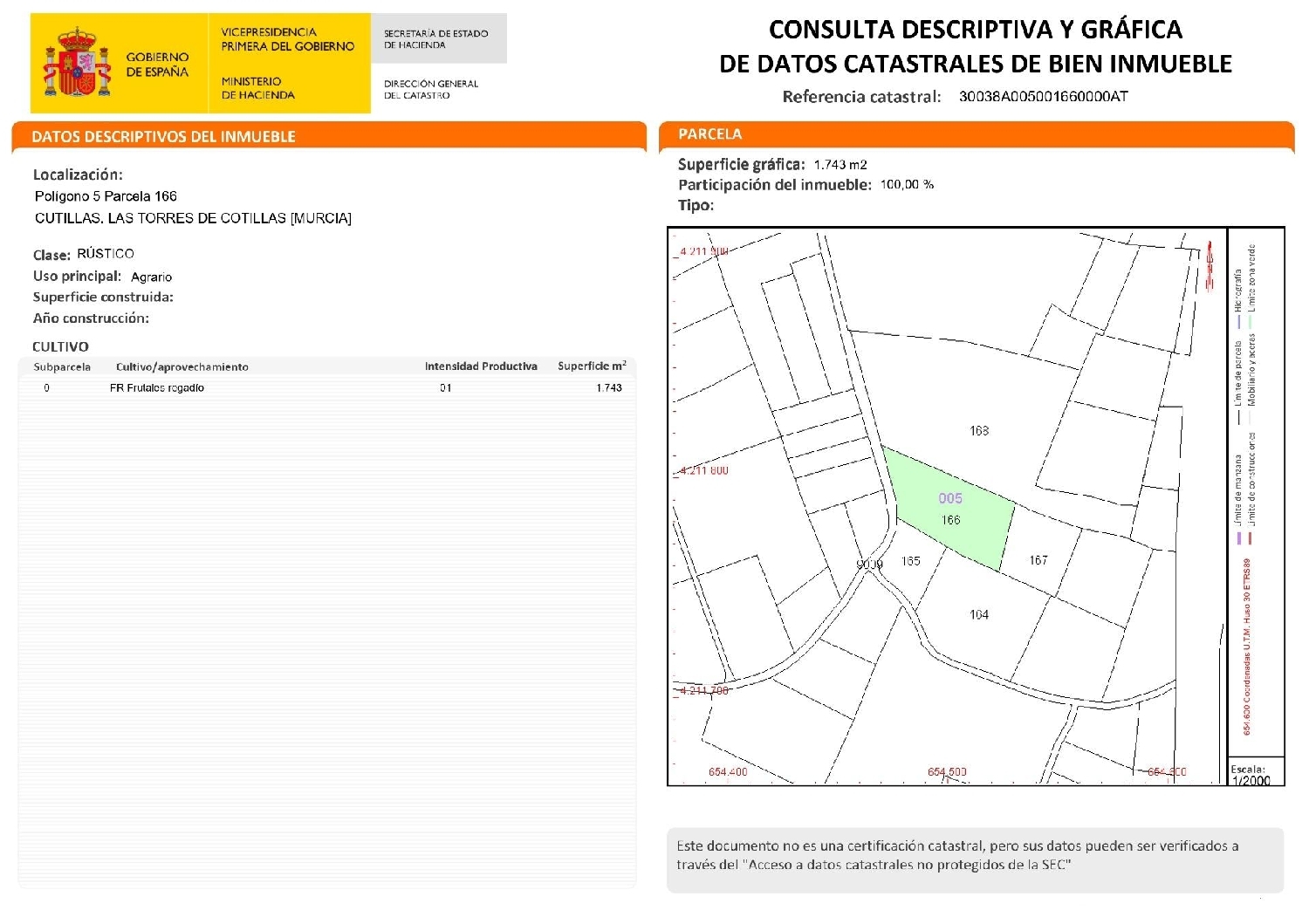Screen dimensions: 1309x924
Task: Click the disclaimer 'Este documento no es una certificación catastral'
Action: (830, 845)
